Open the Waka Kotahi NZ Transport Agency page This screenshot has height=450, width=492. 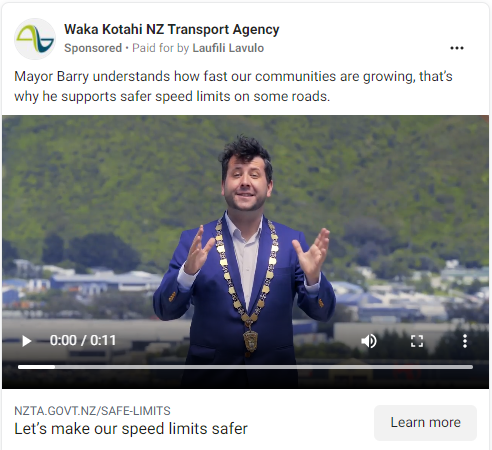(172, 29)
